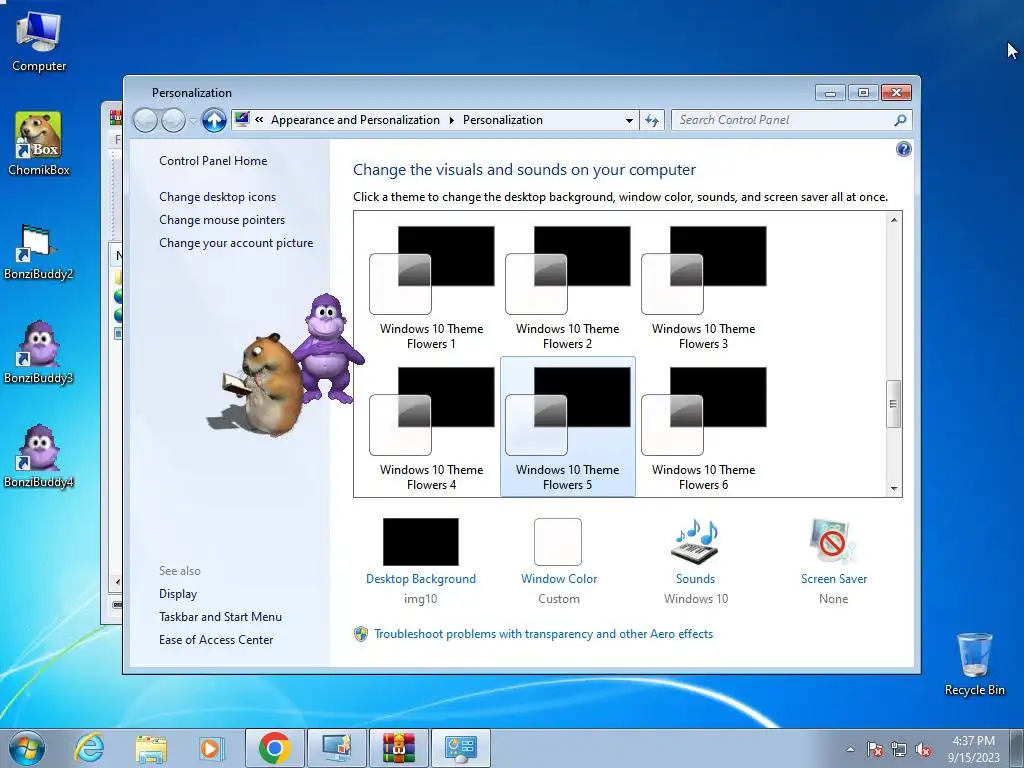The width and height of the screenshot is (1024, 768).
Task: Click the breadcrumb double-chevron overflow
Action: [x=259, y=120]
